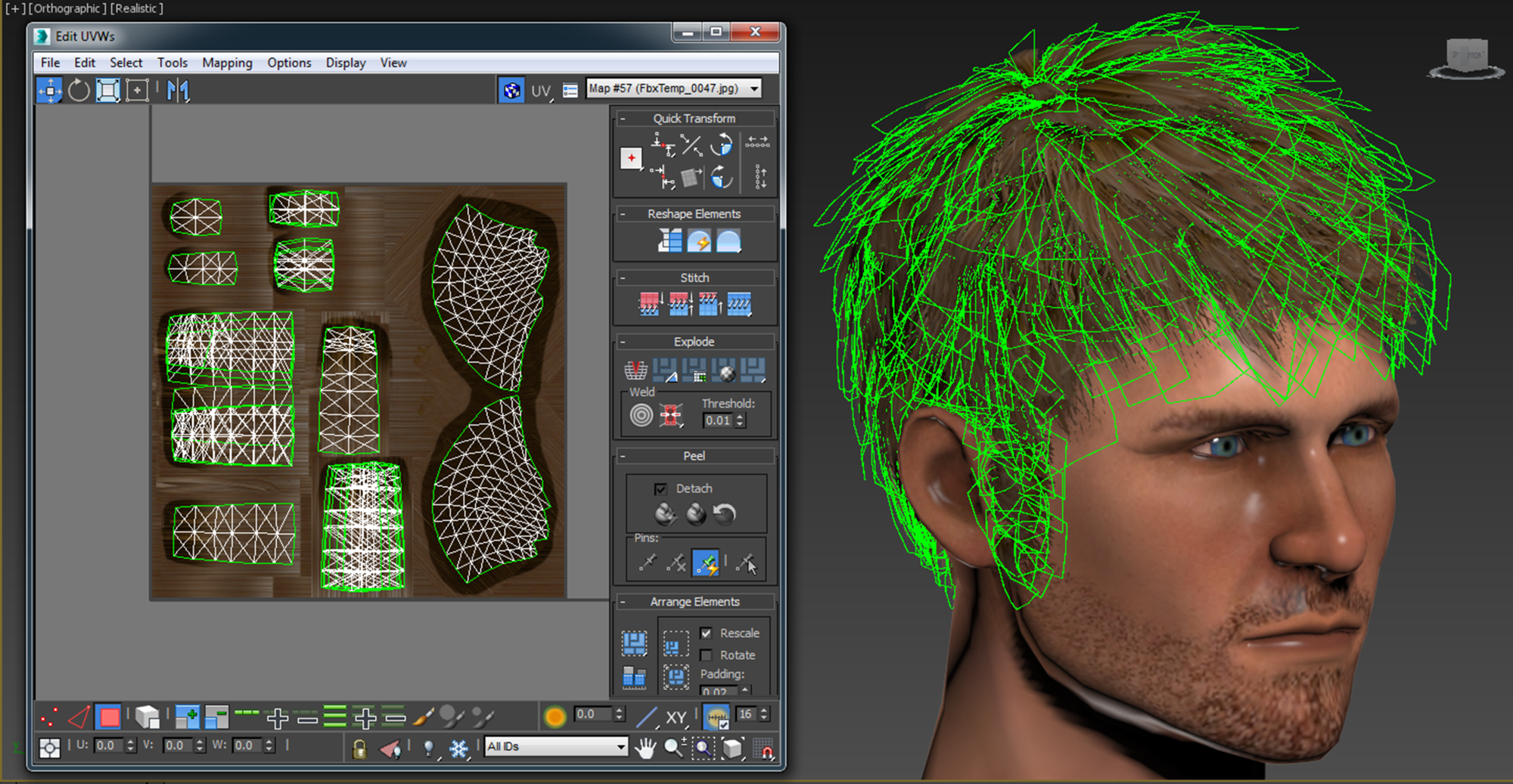Click the Realistic shading viewport label
Screen dimensions: 1513x784
(x=137, y=8)
